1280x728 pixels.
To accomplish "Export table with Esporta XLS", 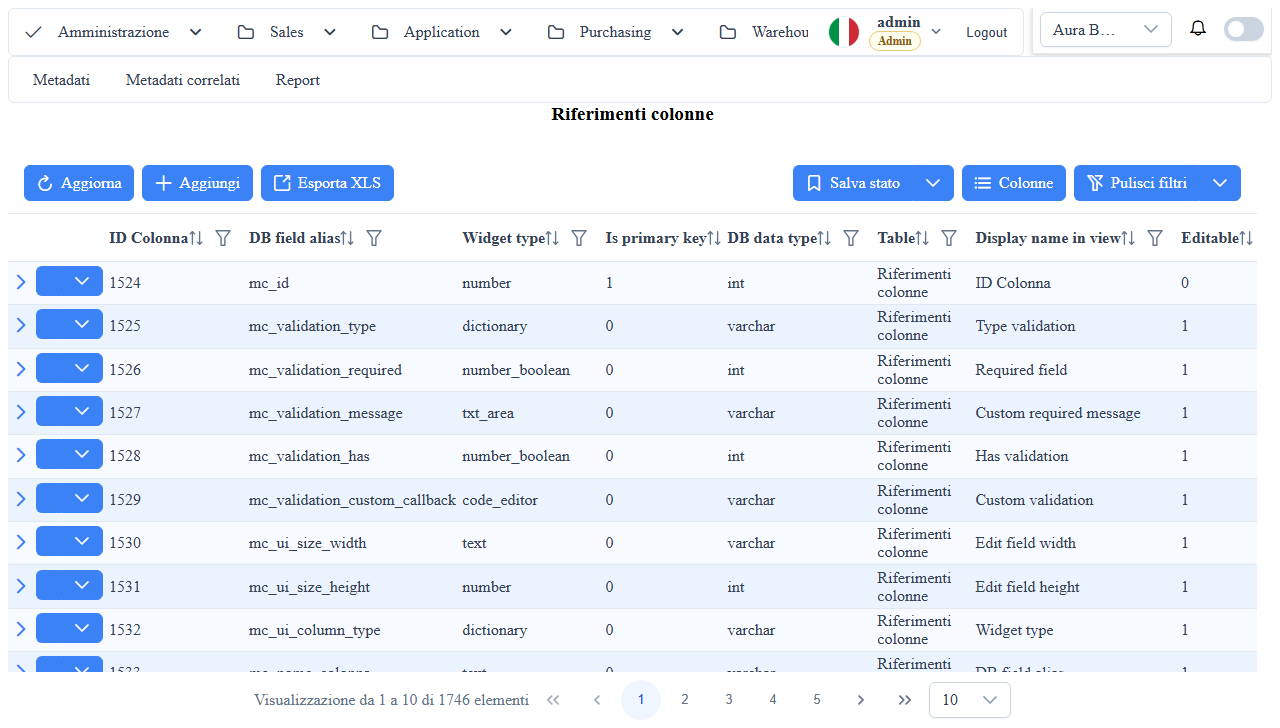I will pyautogui.click(x=327, y=183).
